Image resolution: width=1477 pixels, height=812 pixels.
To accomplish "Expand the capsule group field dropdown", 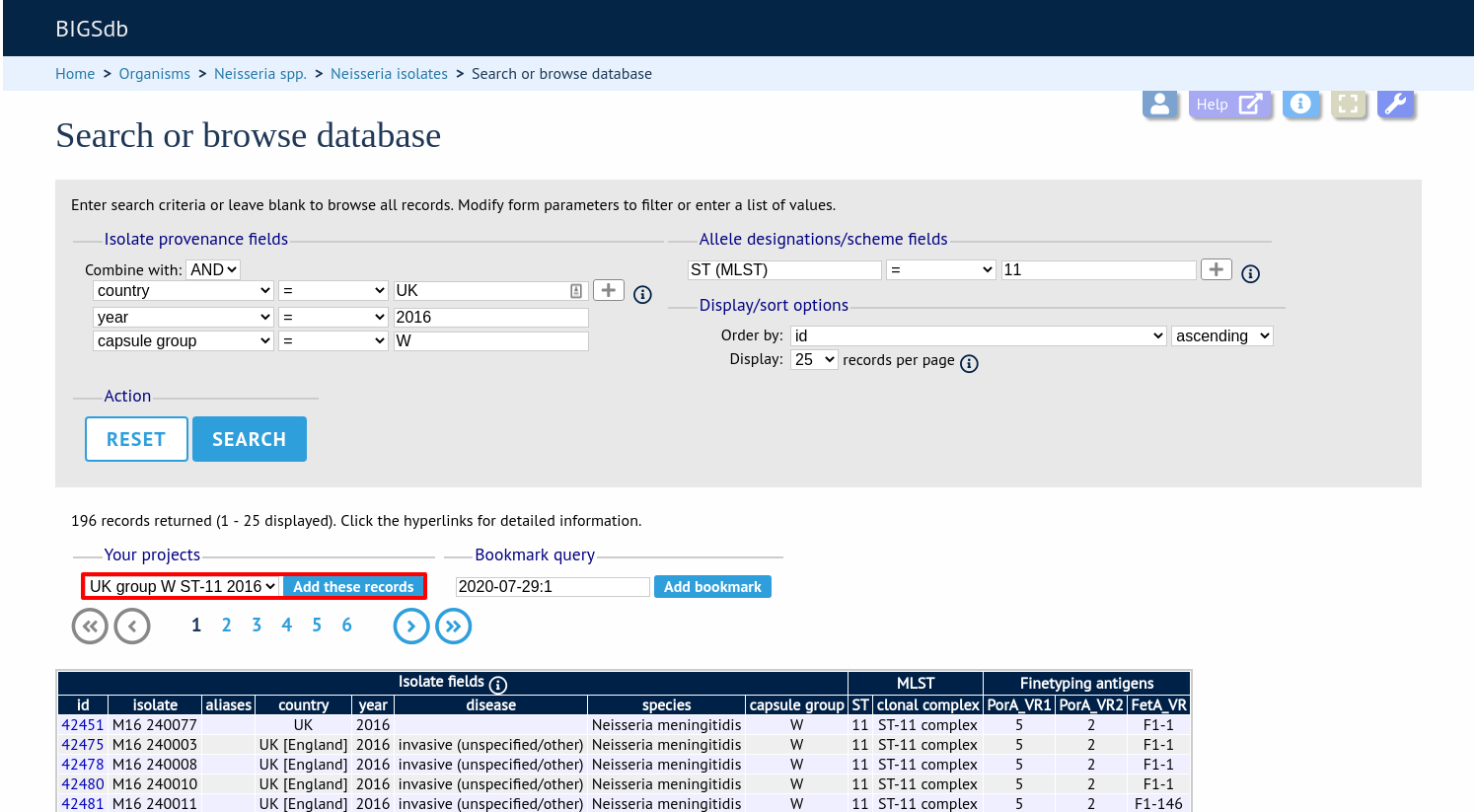I will pos(184,340).
